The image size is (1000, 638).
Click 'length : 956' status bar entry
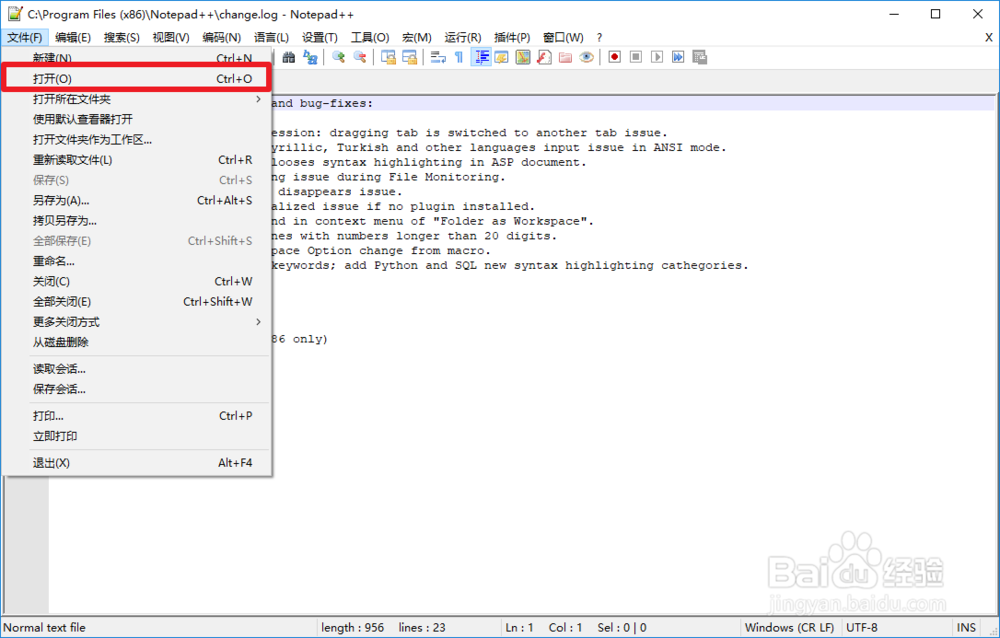353,628
